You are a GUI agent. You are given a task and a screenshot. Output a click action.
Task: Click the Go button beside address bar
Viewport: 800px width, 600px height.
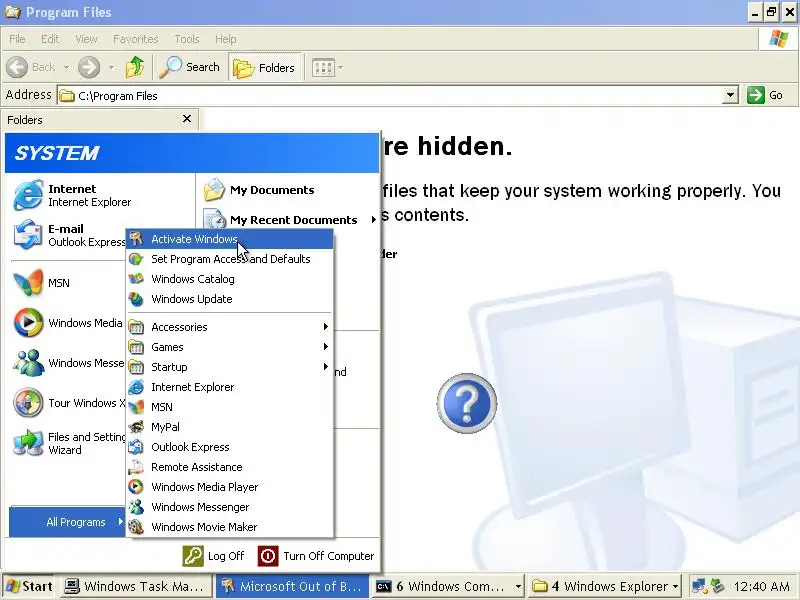765,95
